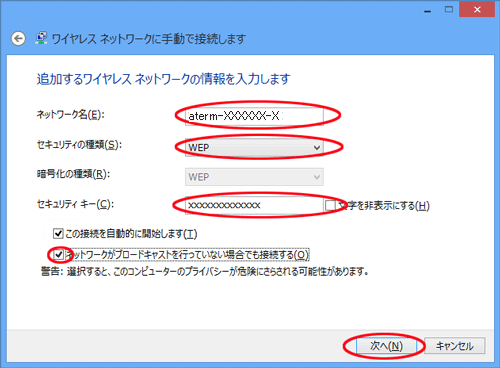Screen dimensions: 500x368
Task: Click the 次へ(N) button
Action: [386, 346]
